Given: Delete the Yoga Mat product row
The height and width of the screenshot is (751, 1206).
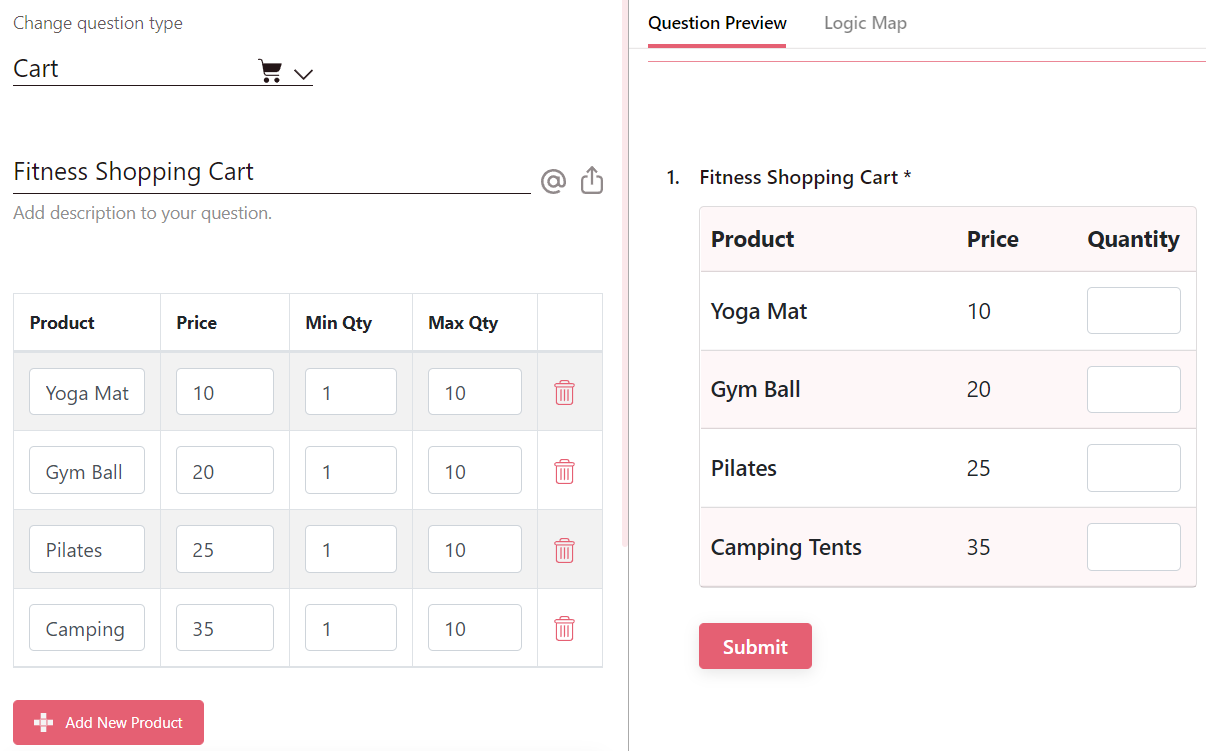Looking at the screenshot, I should pyautogui.click(x=564, y=392).
